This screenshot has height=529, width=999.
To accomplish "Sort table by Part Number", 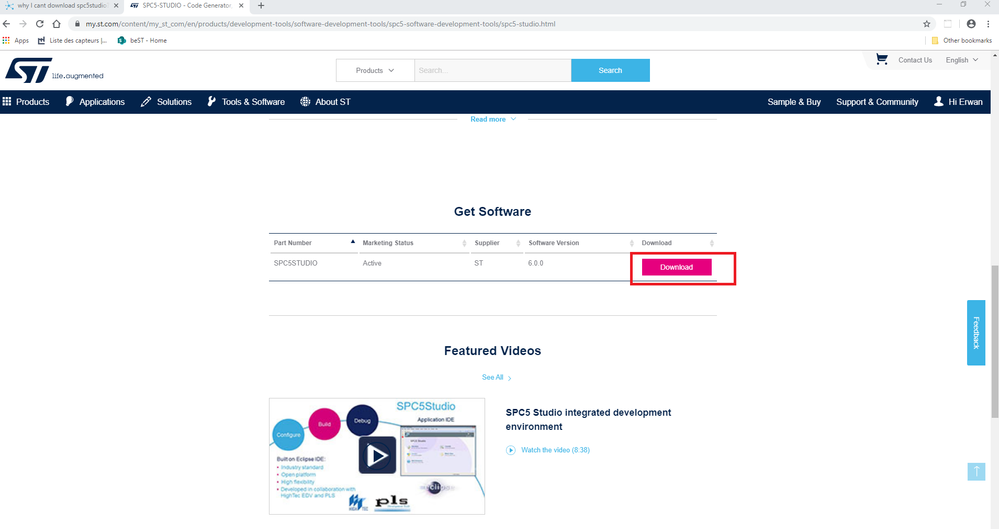I will [313, 243].
